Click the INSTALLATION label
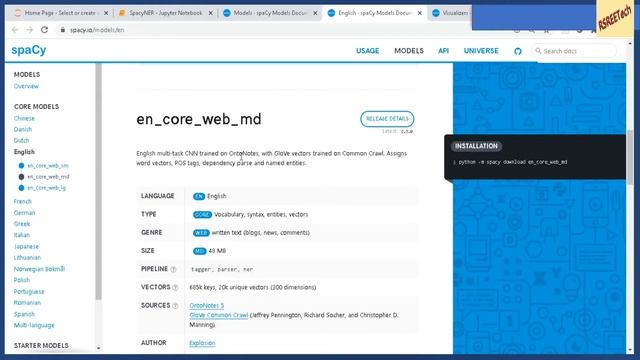 [x=476, y=146]
